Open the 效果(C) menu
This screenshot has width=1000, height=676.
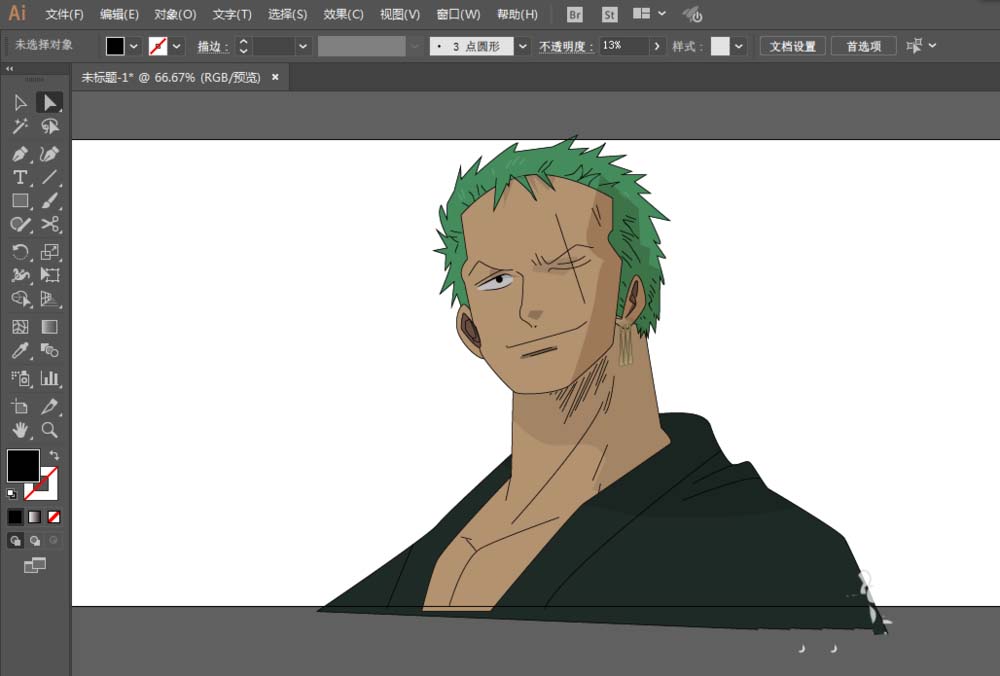[x=343, y=15]
